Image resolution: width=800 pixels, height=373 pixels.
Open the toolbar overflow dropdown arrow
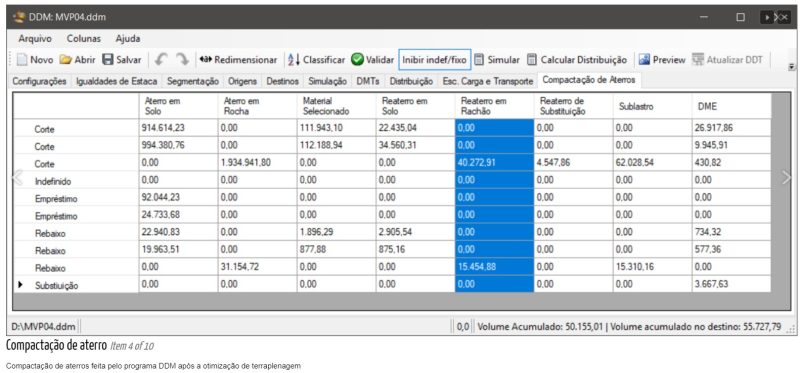[792, 66]
